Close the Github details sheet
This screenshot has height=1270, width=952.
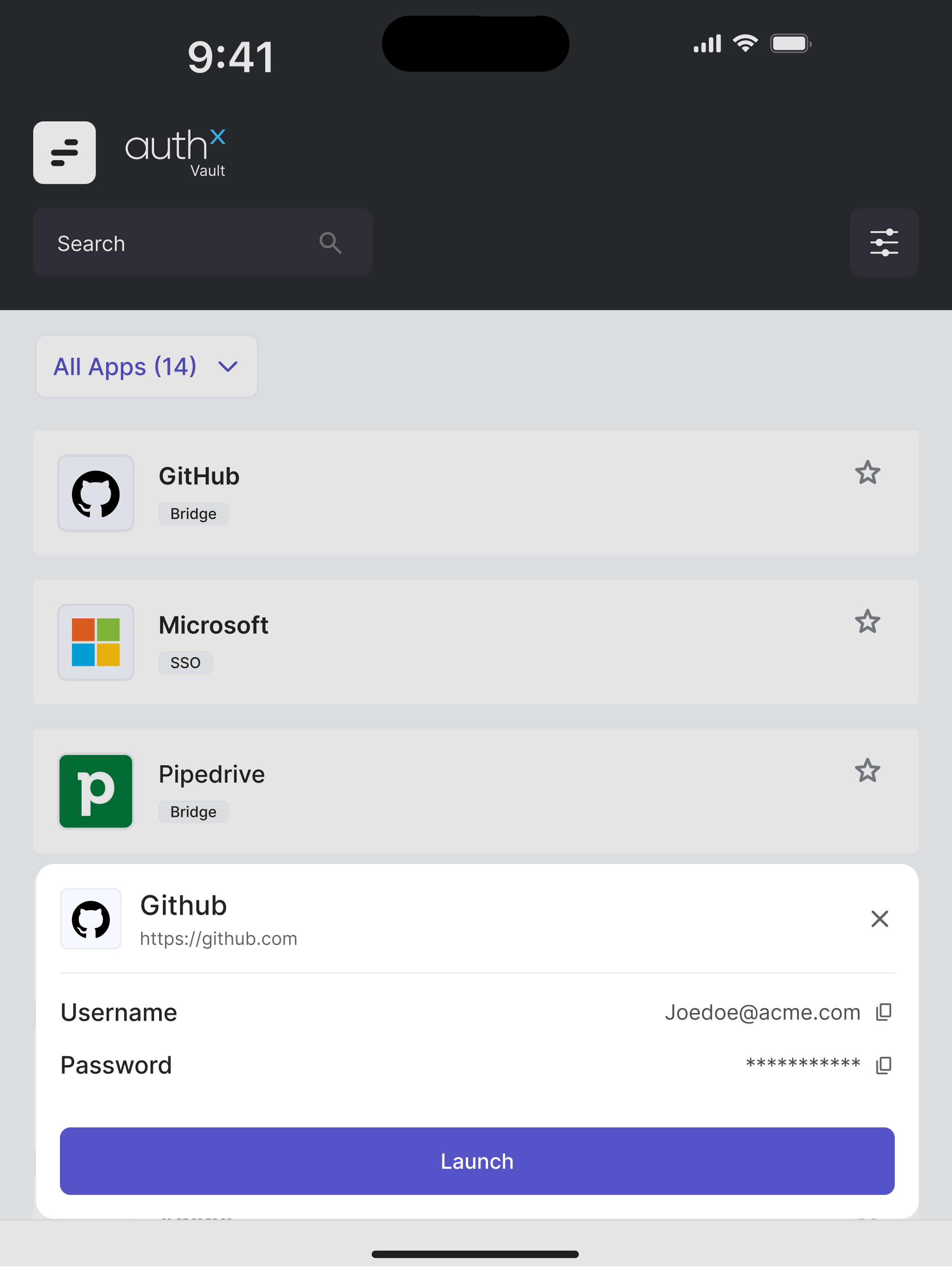coord(879,919)
